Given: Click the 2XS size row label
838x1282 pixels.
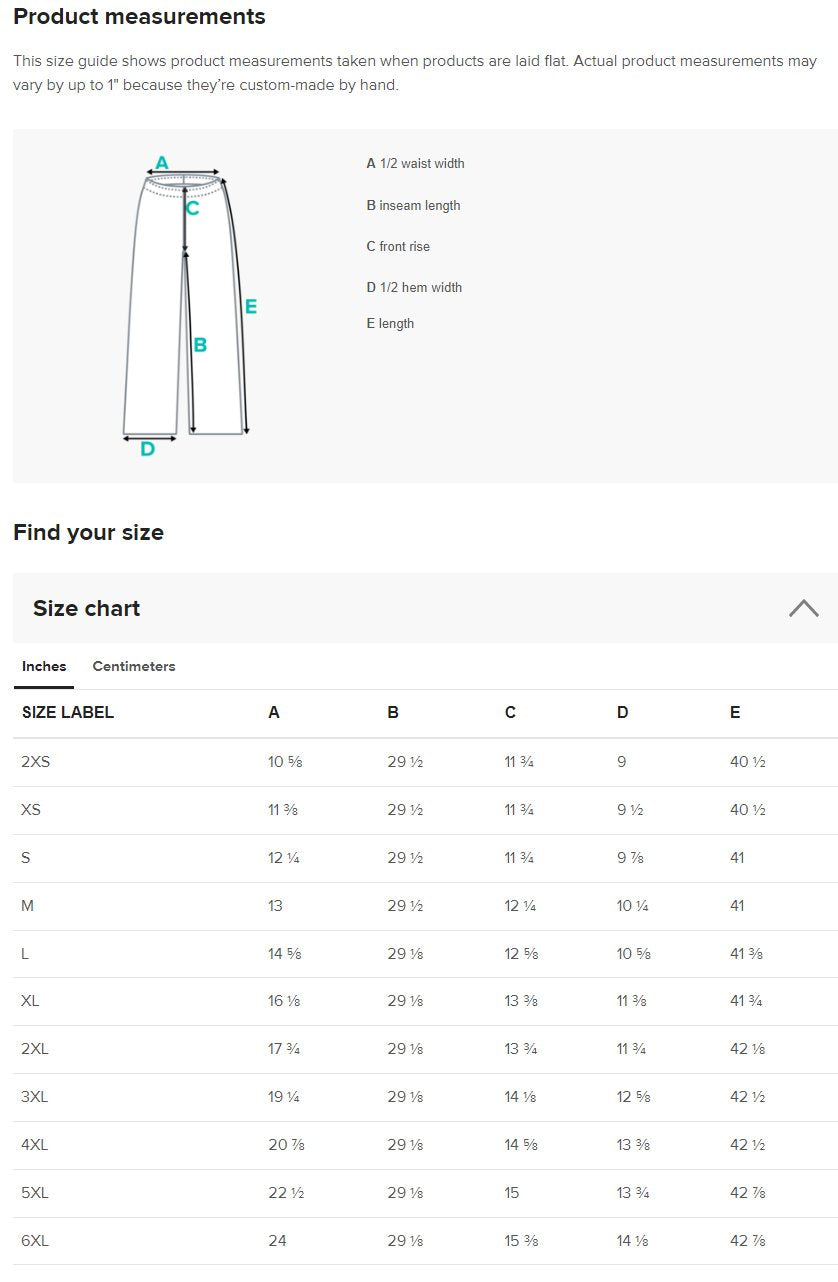Looking at the screenshot, I should pyautogui.click(x=35, y=762).
